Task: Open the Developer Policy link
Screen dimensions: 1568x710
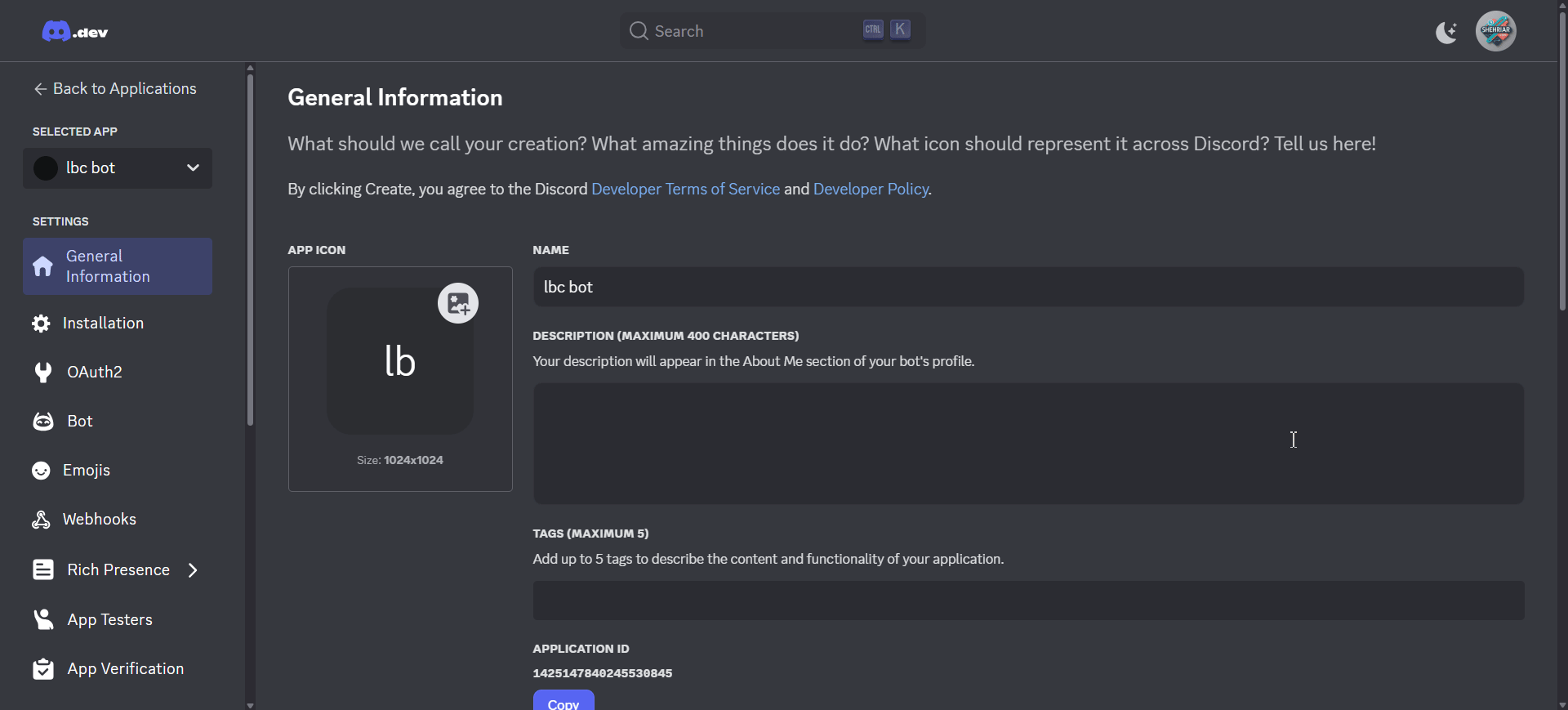Action: click(871, 190)
